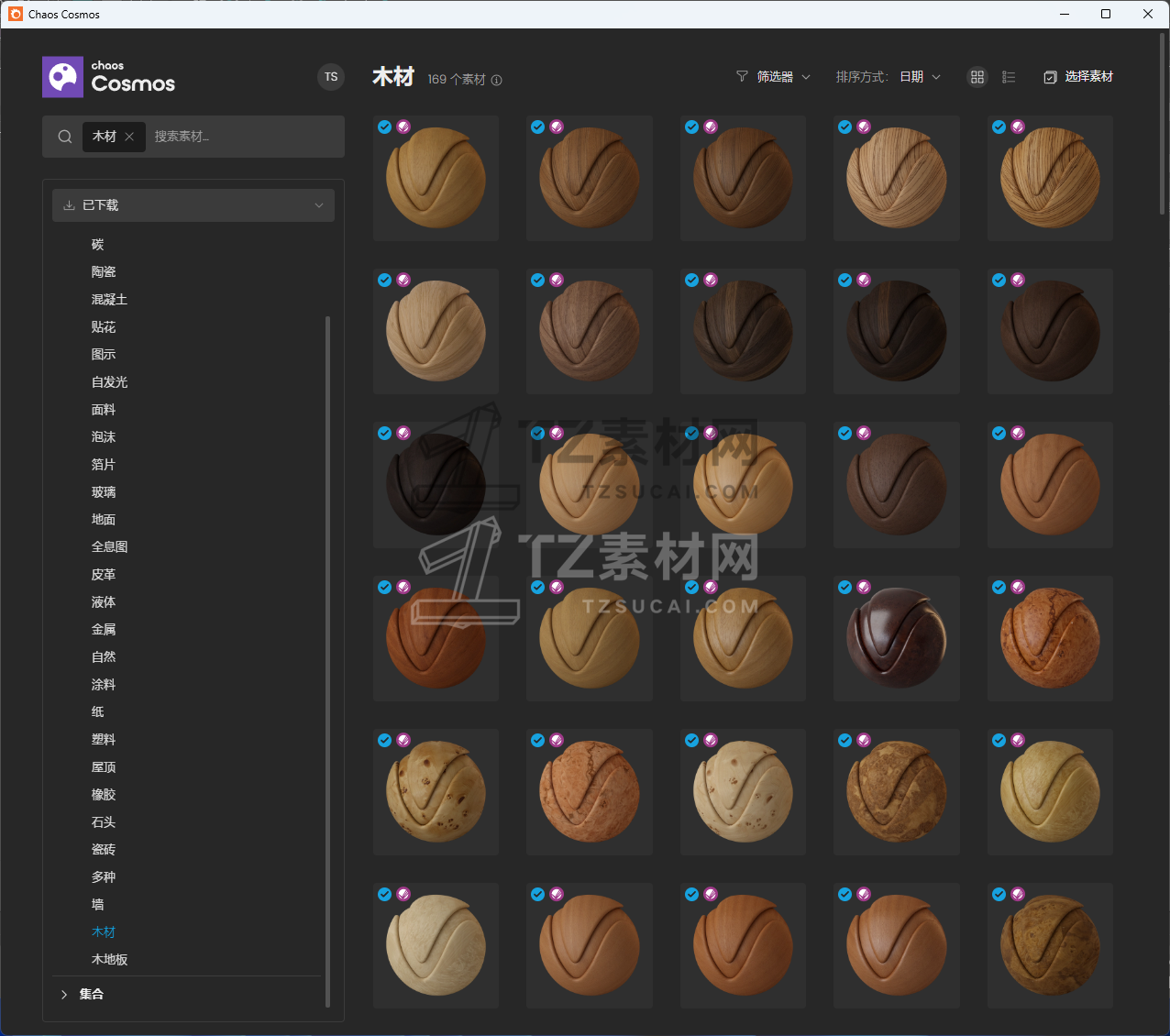Screen dimensions: 1170x1036
Task: Open the first wood material in the top row
Action: coord(436,178)
